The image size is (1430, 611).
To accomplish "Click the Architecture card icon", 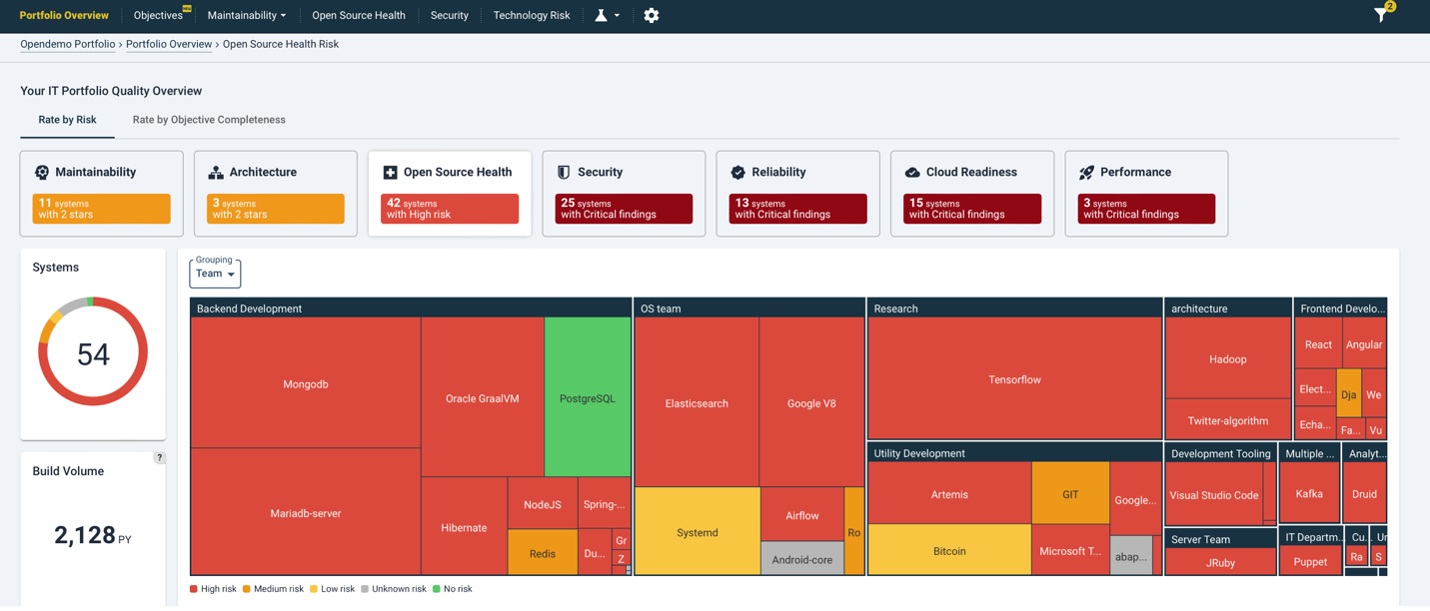I will 216,172.
